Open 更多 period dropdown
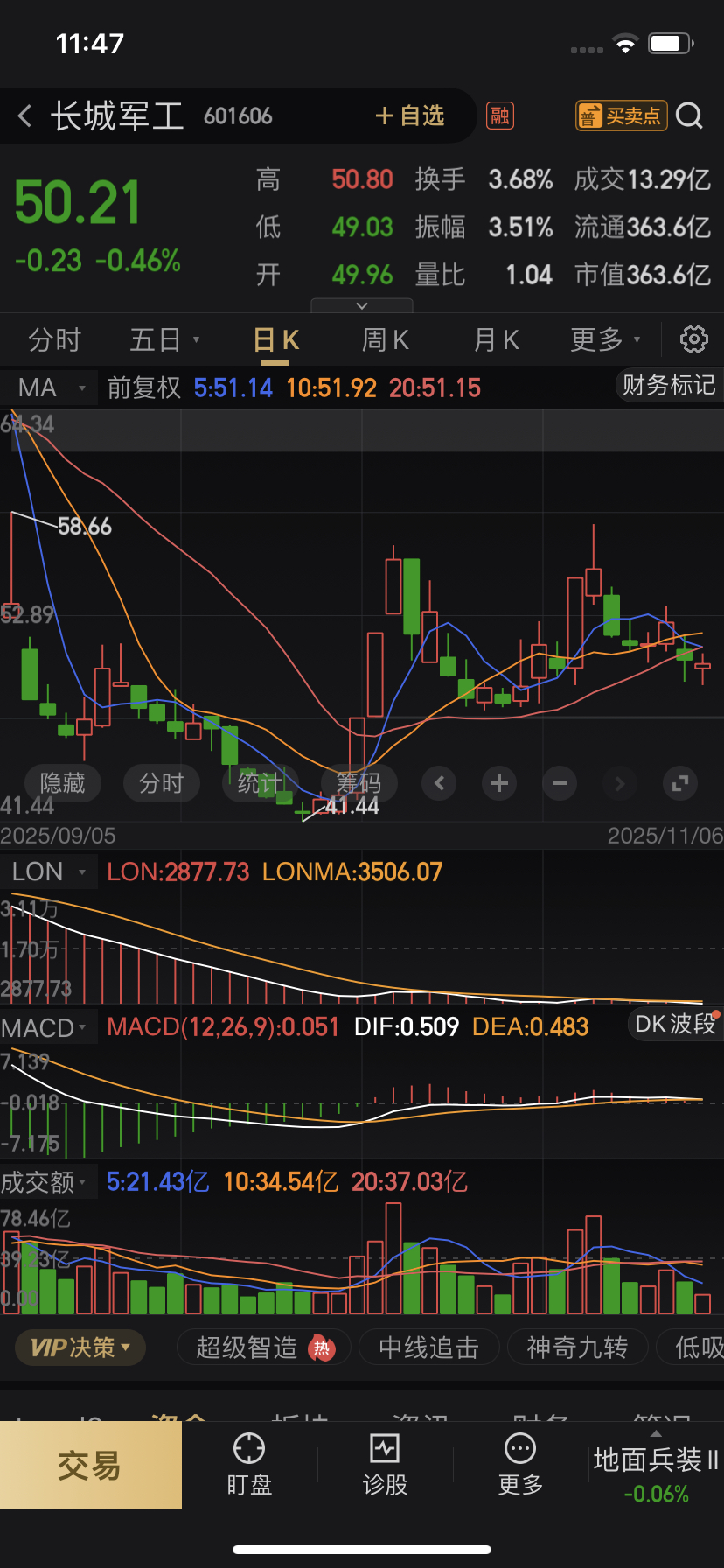Image resolution: width=724 pixels, height=1568 pixels. click(605, 339)
